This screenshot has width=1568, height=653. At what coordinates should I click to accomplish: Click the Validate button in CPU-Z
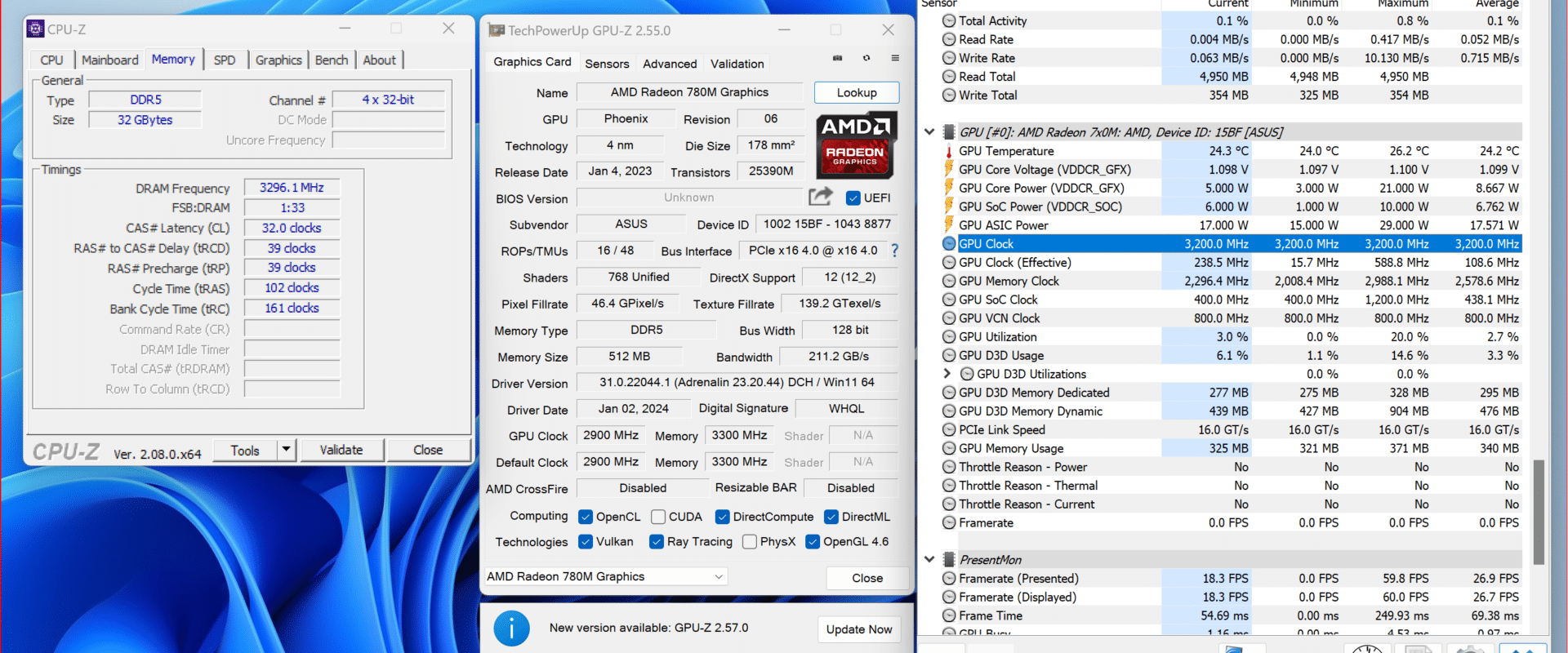point(341,450)
